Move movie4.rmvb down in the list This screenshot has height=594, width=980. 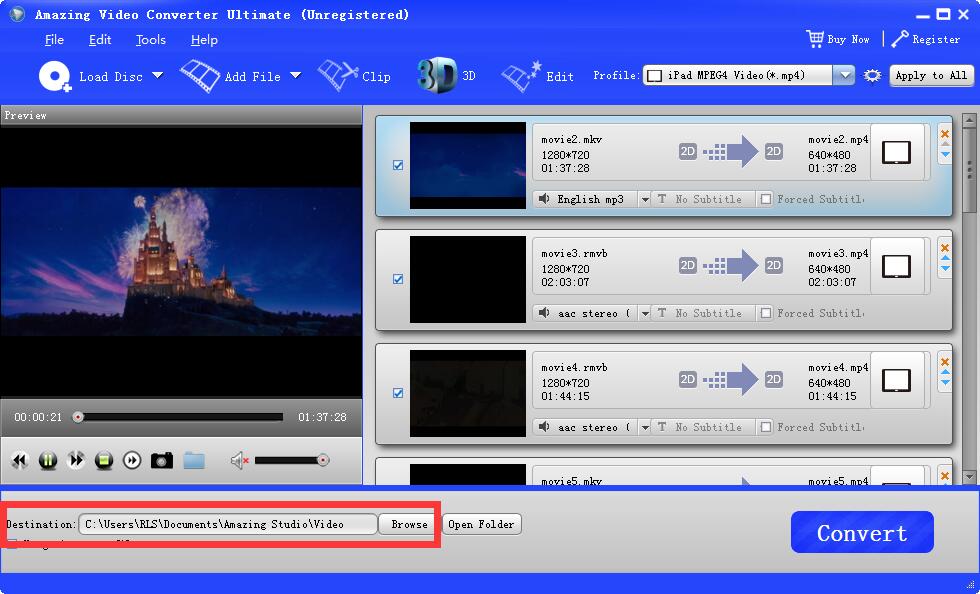(x=945, y=382)
